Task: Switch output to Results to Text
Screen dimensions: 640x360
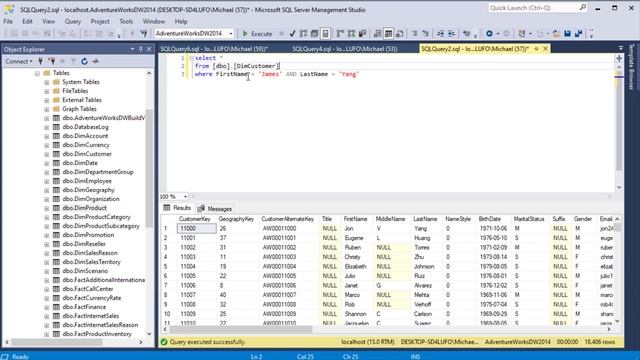Action: point(378,34)
